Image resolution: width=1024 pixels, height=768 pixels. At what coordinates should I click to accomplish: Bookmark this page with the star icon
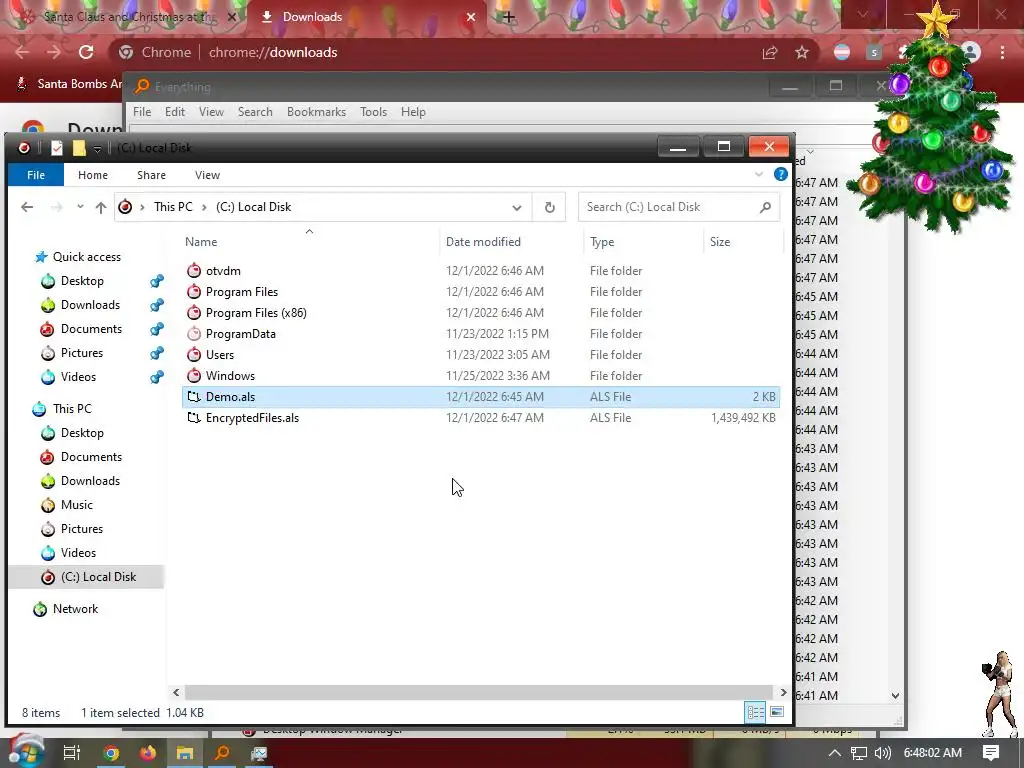click(802, 52)
